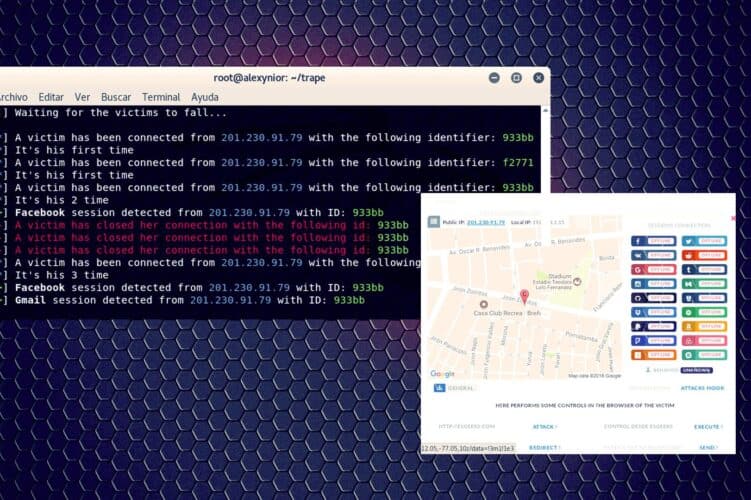Screen dimensions: 751x500
Task: Click the Reddit session status badge
Action: (704, 255)
